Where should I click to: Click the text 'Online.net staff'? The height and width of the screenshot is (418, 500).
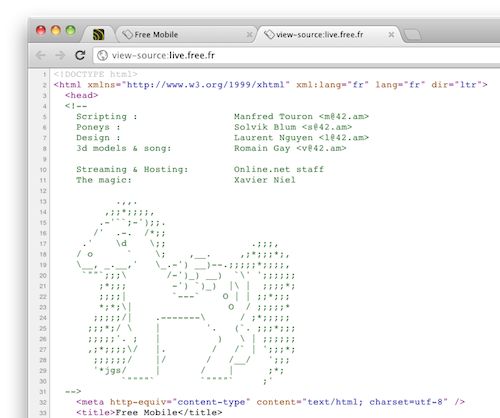point(279,169)
